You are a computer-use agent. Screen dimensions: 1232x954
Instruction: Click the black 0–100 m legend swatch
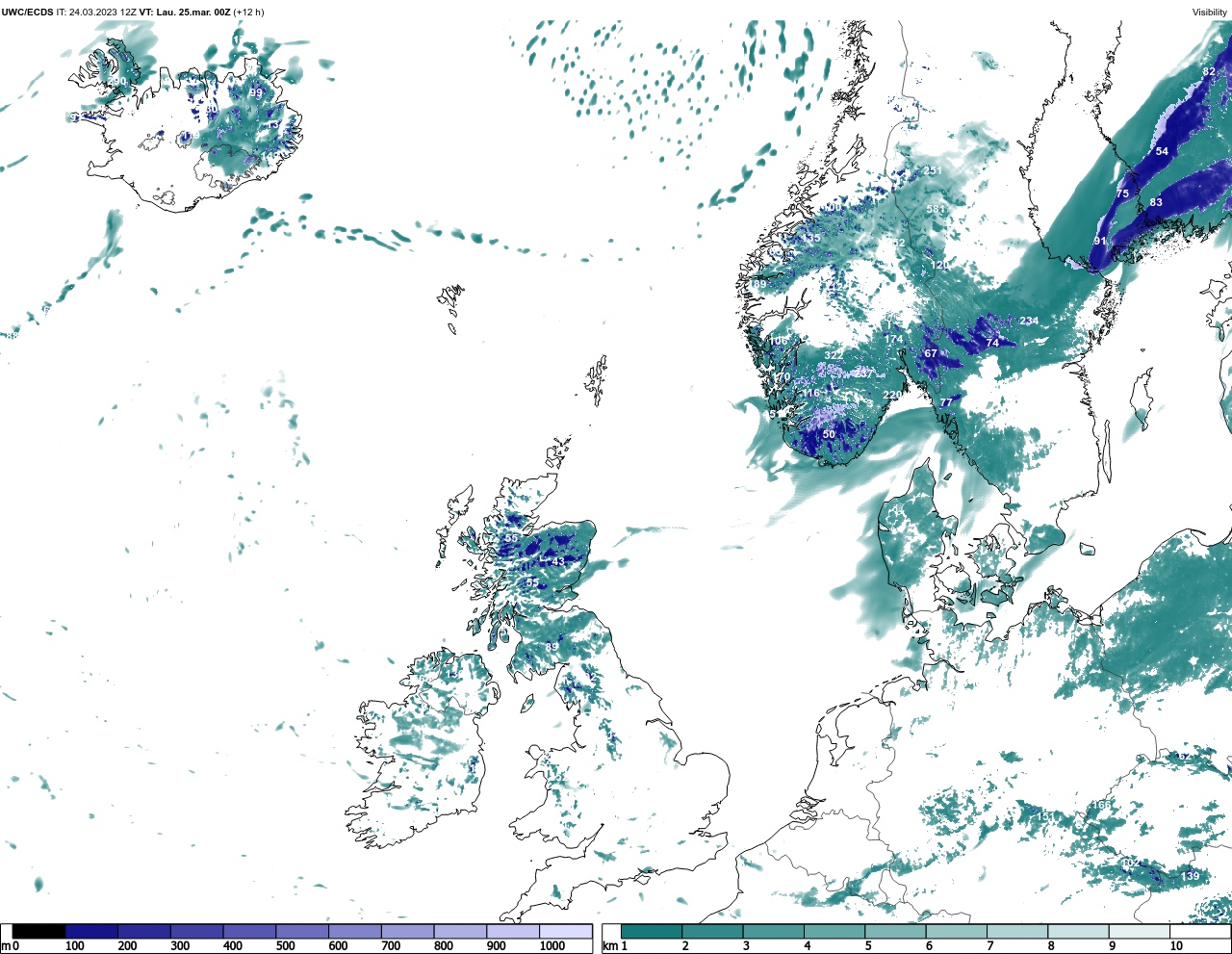(38, 932)
